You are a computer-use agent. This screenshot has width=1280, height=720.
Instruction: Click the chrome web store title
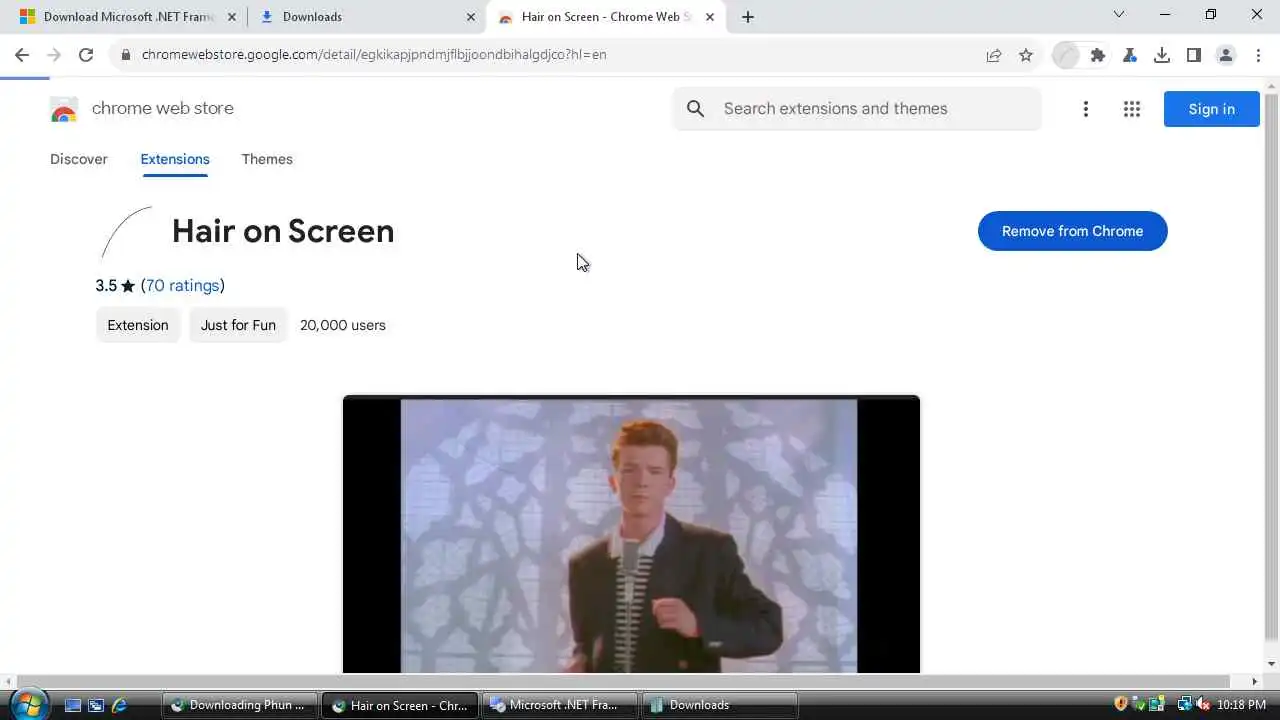[163, 108]
